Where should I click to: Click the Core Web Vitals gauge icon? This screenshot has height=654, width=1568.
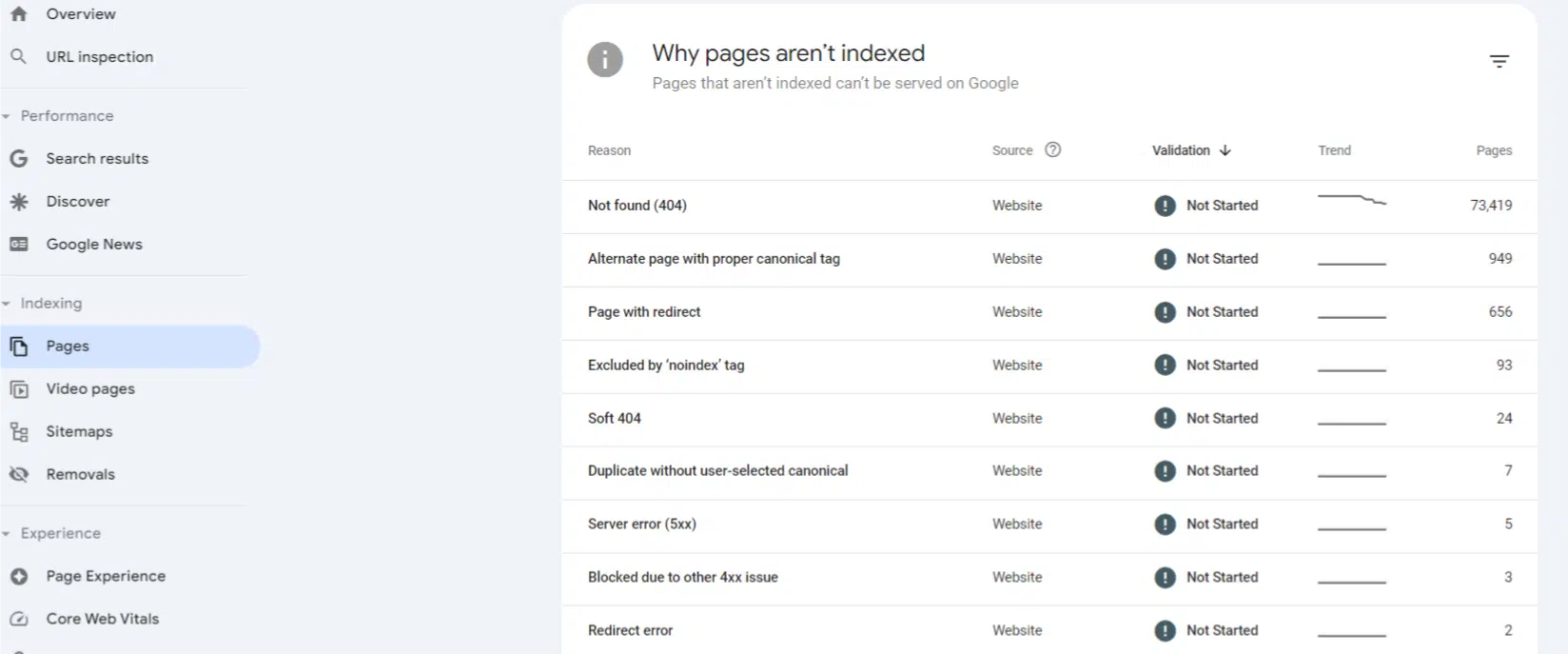pyautogui.click(x=18, y=619)
